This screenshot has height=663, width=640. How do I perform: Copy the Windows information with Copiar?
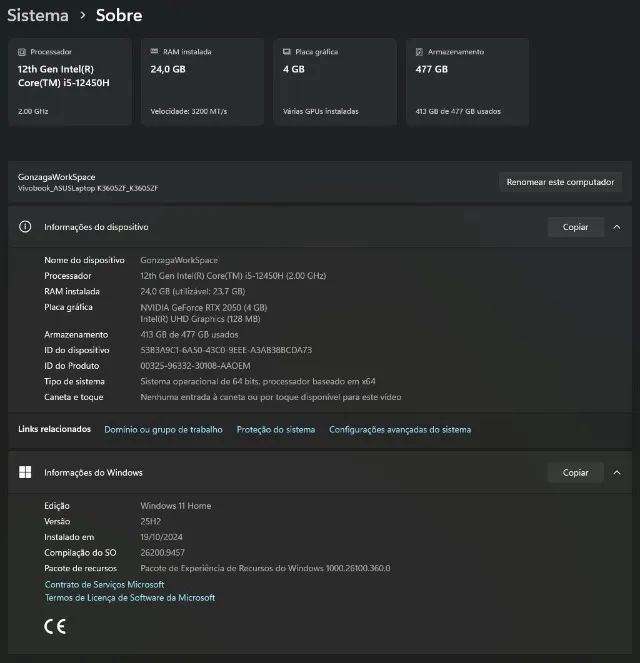pyautogui.click(x=575, y=472)
